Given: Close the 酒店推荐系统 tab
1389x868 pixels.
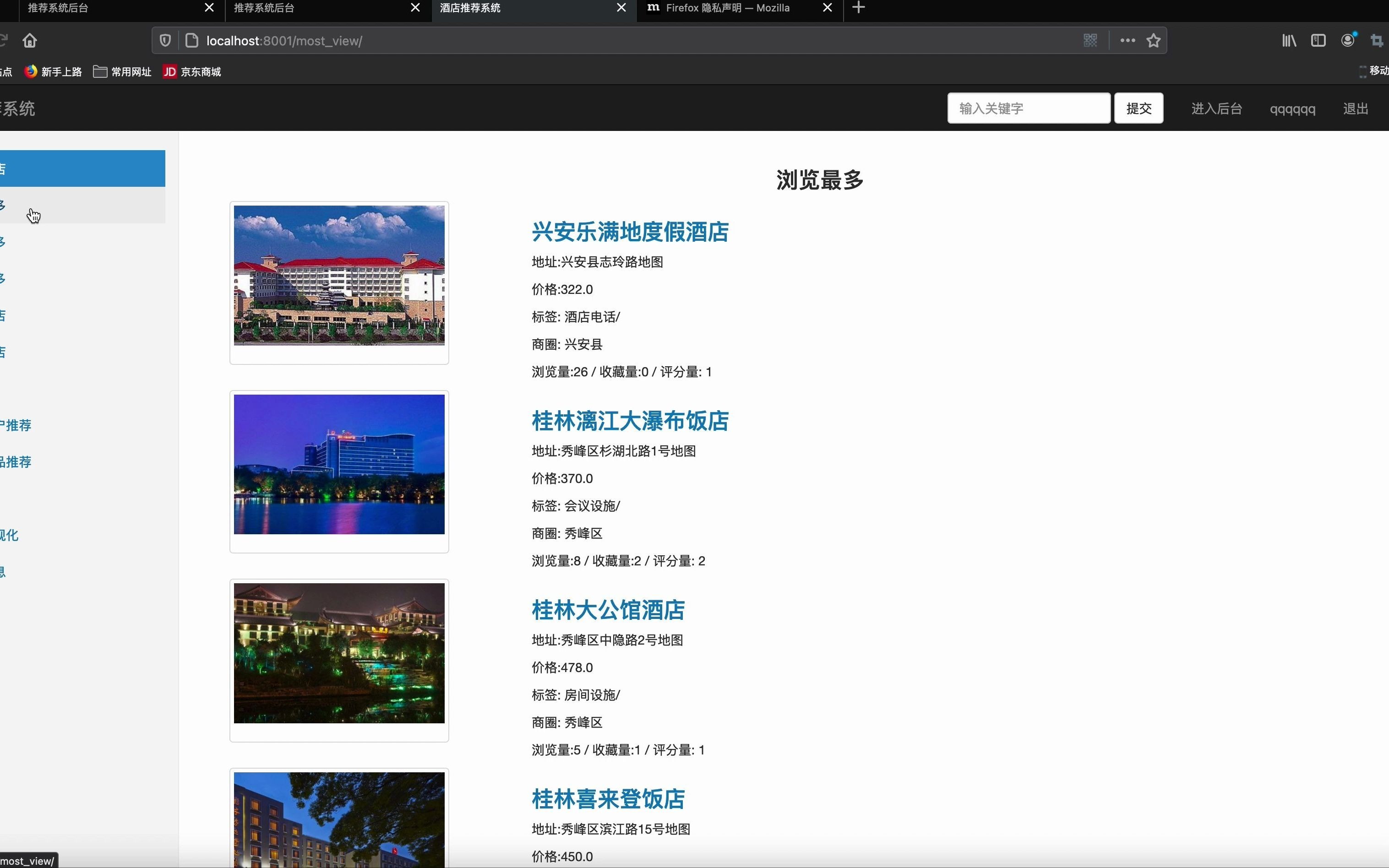Looking at the screenshot, I should coord(621,7).
